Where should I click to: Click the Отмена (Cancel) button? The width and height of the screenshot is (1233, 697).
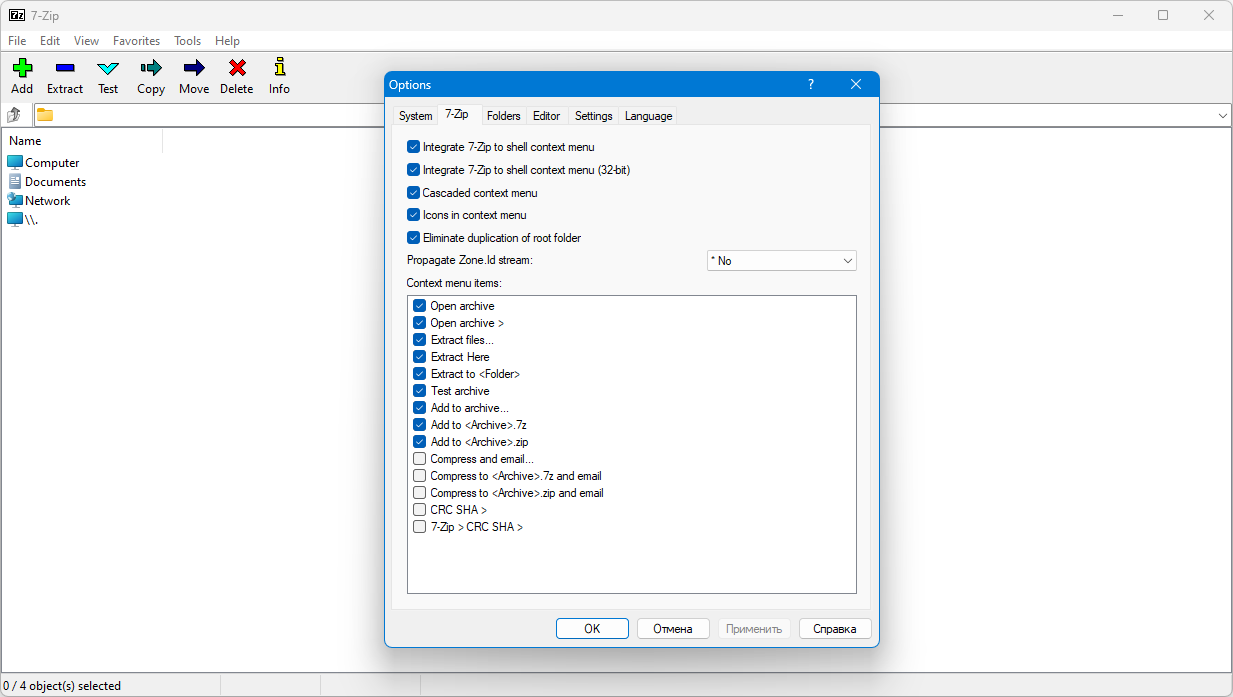(673, 629)
